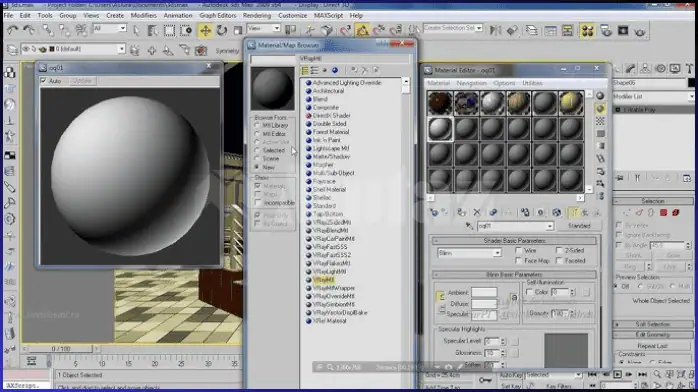Click the Auto Key button
The image size is (698, 392).
511,376
